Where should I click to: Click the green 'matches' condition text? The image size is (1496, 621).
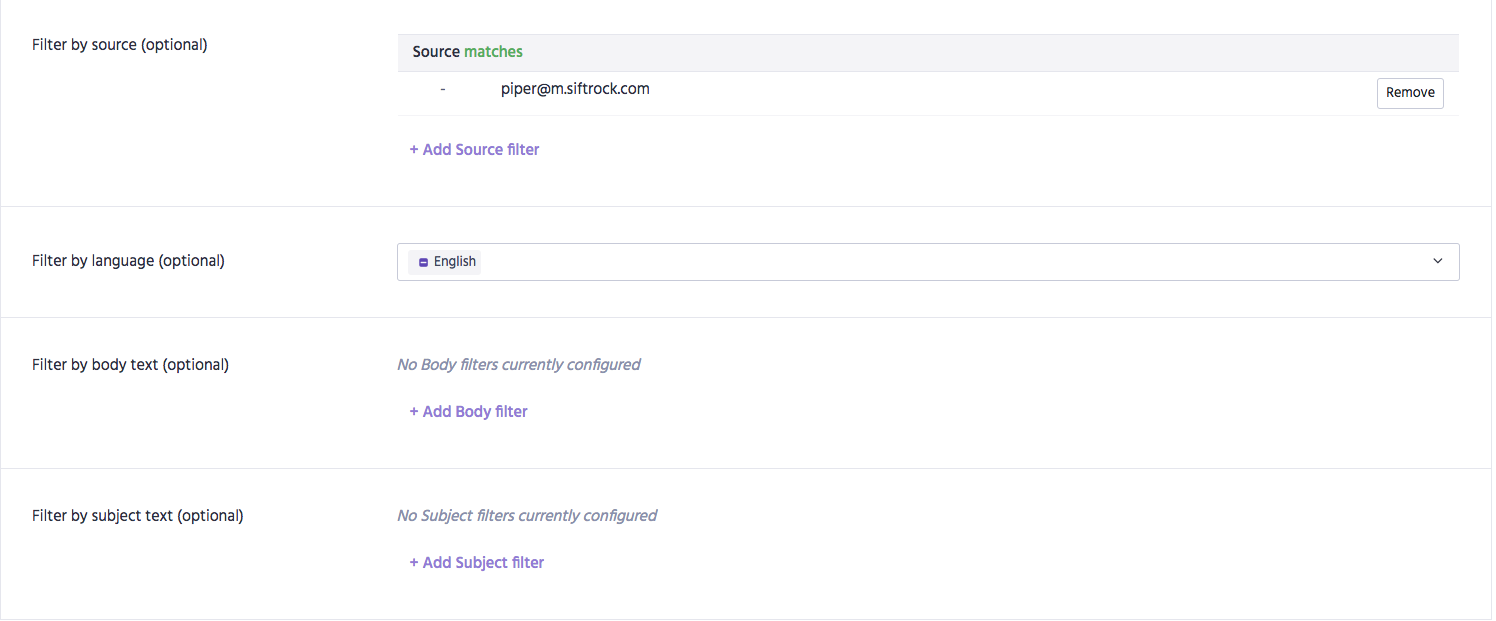(x=493, y=51)
